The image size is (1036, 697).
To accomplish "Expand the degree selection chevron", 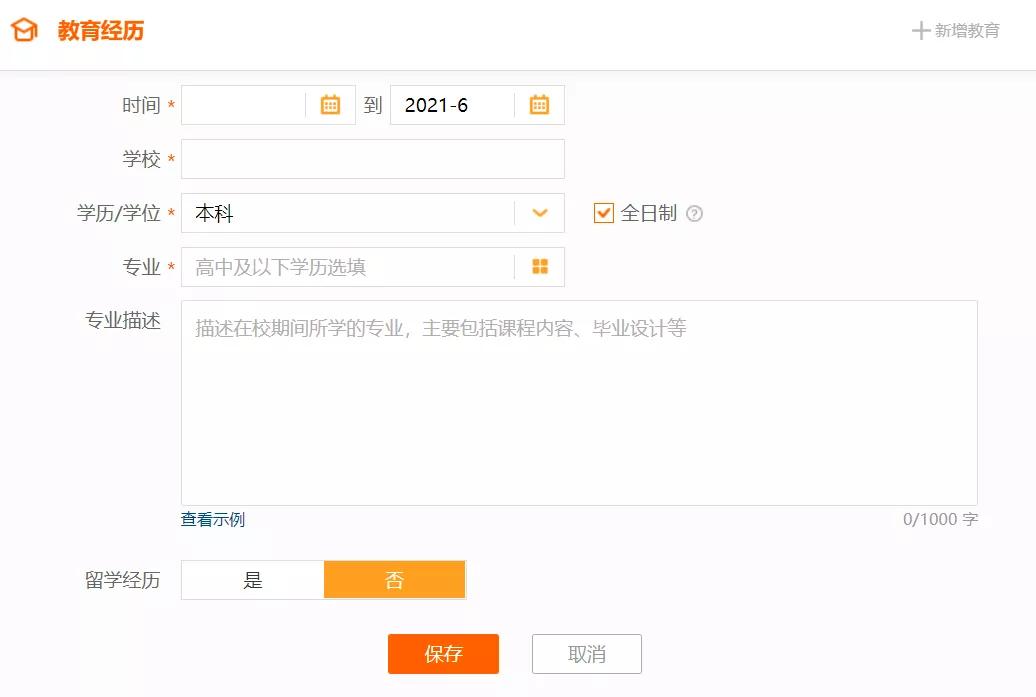I will 540,213.
